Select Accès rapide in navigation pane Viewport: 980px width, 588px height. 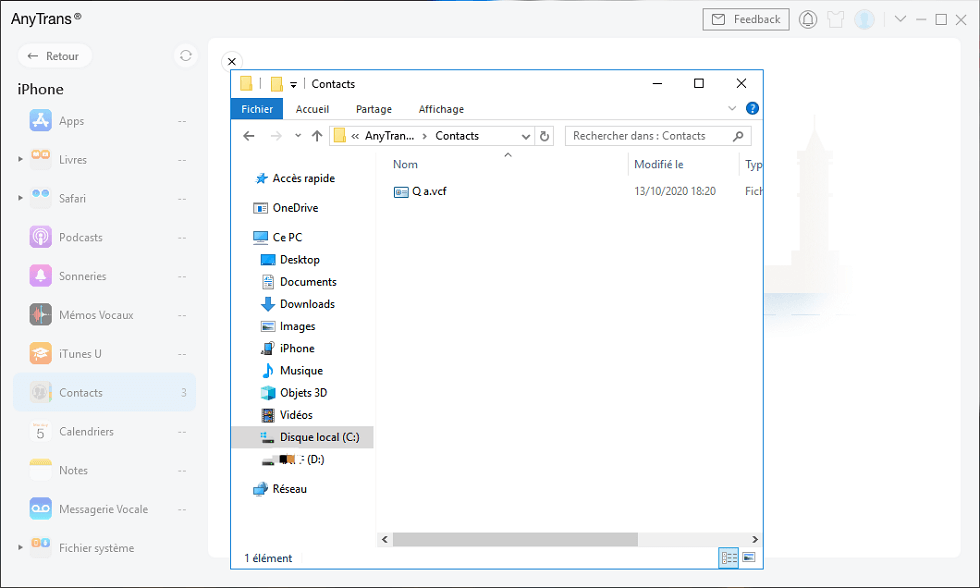303,178
